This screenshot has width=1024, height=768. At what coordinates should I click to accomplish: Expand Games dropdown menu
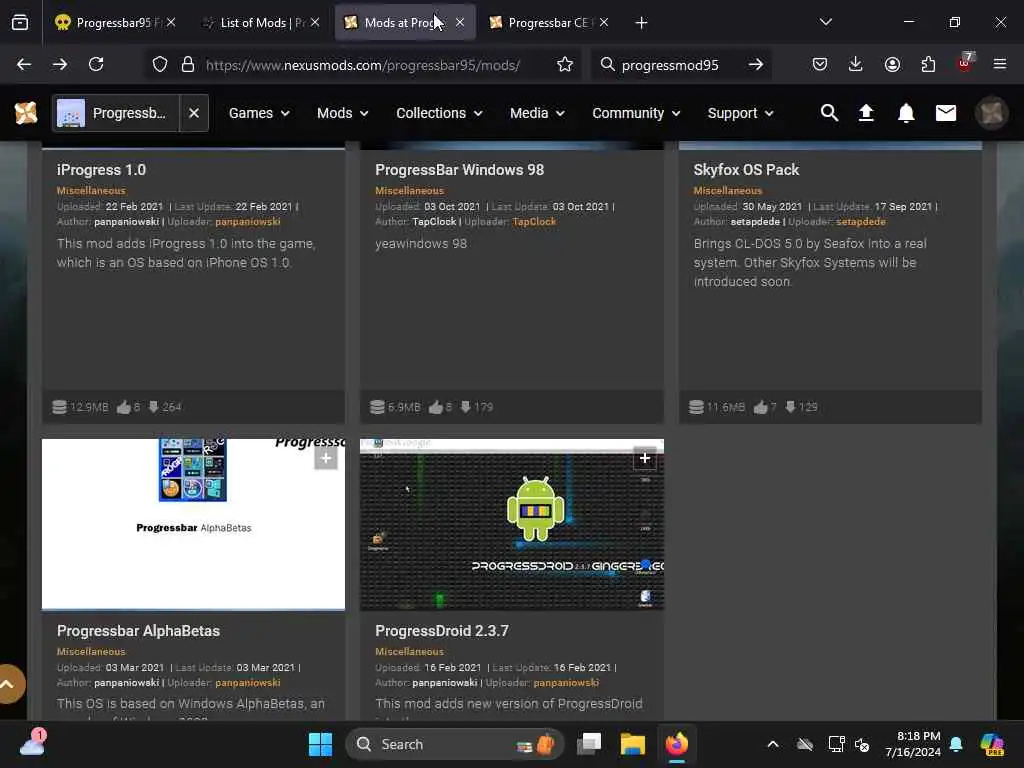(x=259, y=113)
